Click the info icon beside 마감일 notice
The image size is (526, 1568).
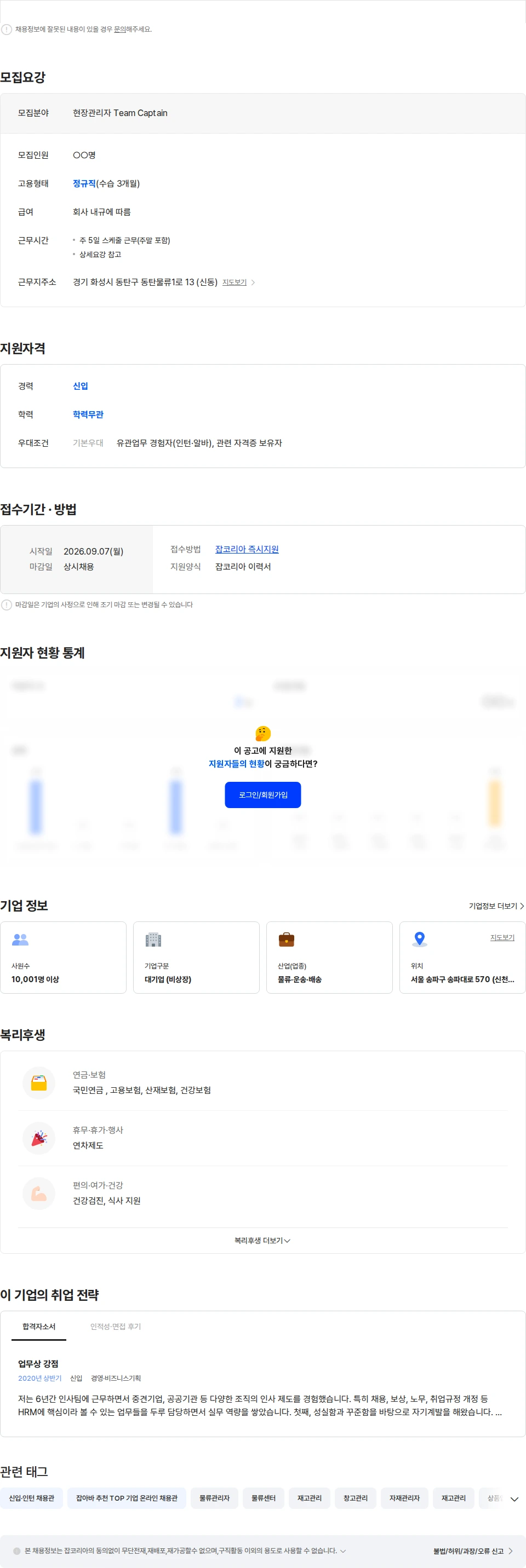point(7,604)
